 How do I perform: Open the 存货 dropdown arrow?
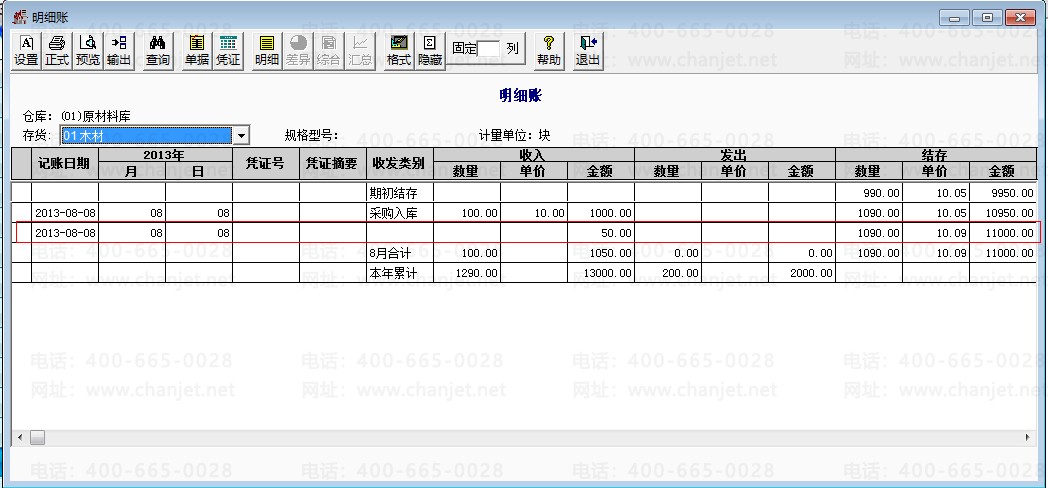(241, 136)
